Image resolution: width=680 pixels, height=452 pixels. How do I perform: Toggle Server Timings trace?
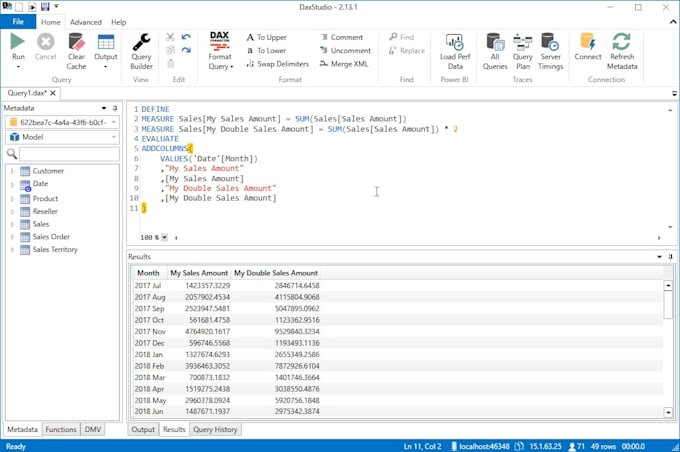[550, 51]
